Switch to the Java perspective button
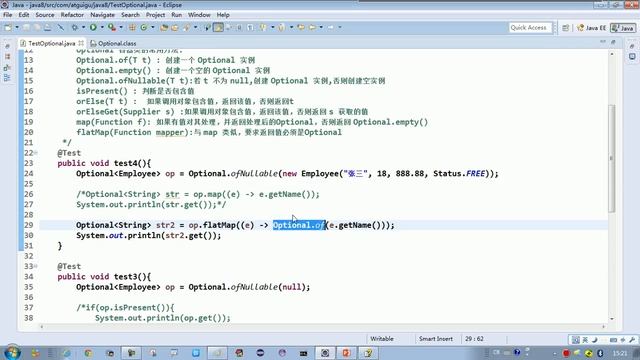The height and width of the screenshot is (360, 640). [623, 28]
